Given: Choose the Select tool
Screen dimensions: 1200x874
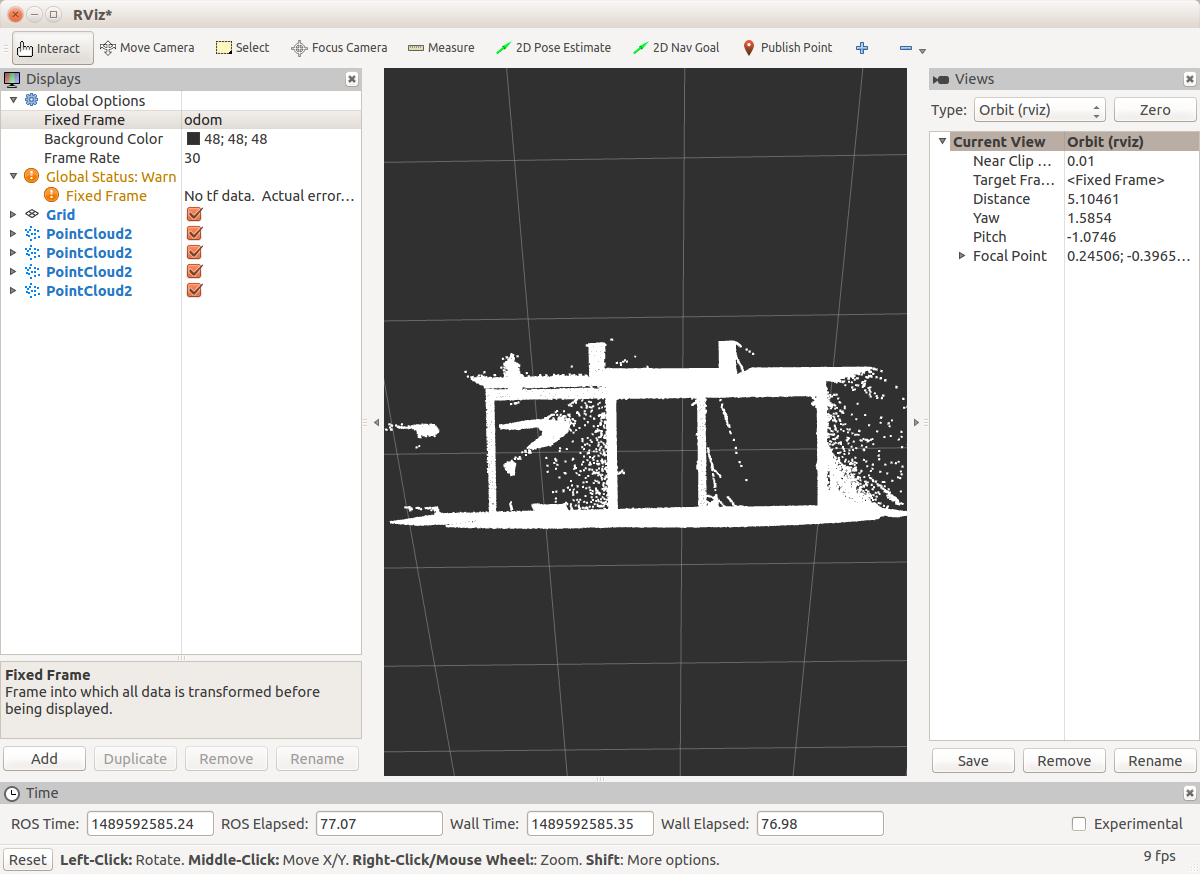Looking at the screenshot, I should (x=243, y=47).
